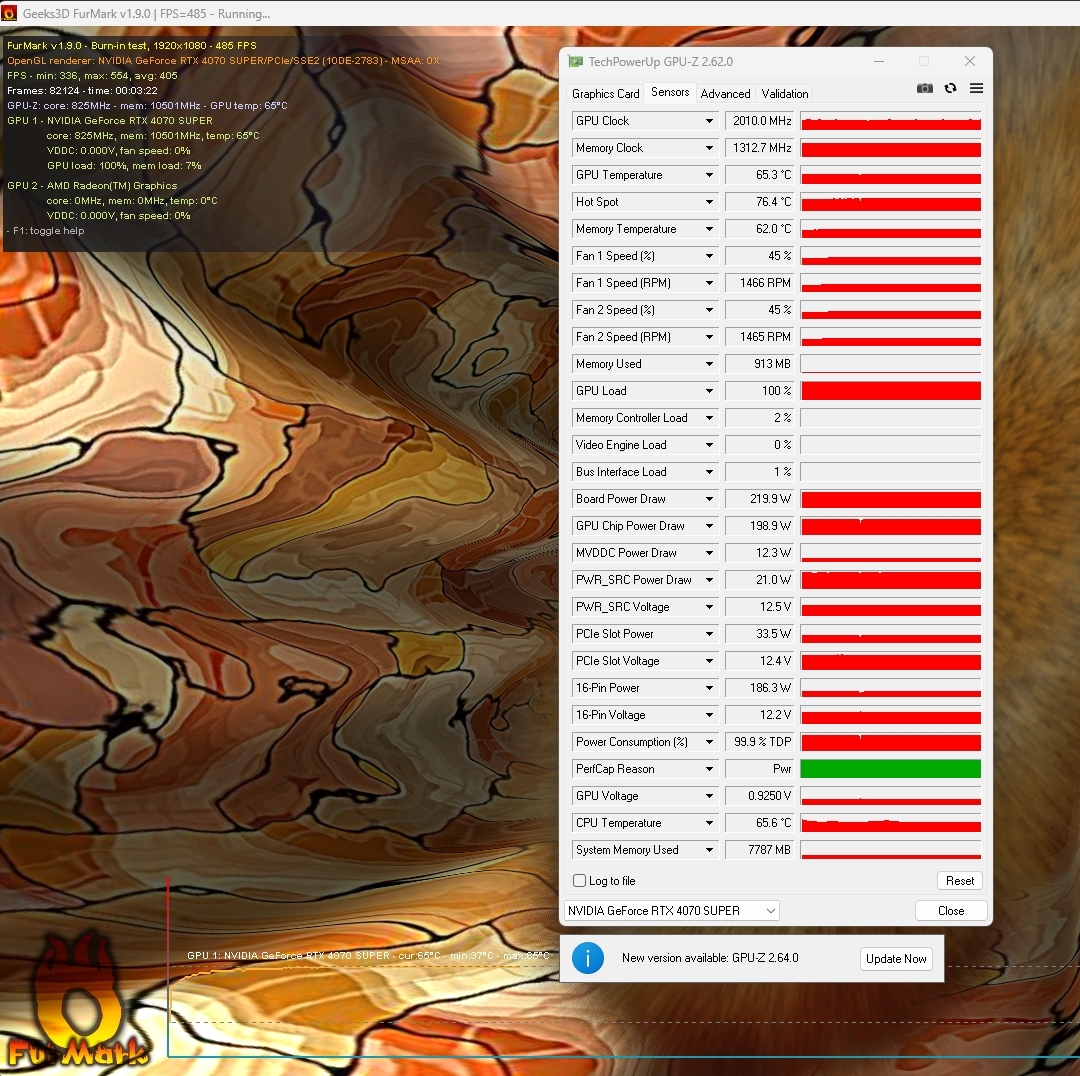Click the 99.9 % TDP value
This screenshot has width=1080, height=1076.
pyautogui.click(x=760, y=742)
